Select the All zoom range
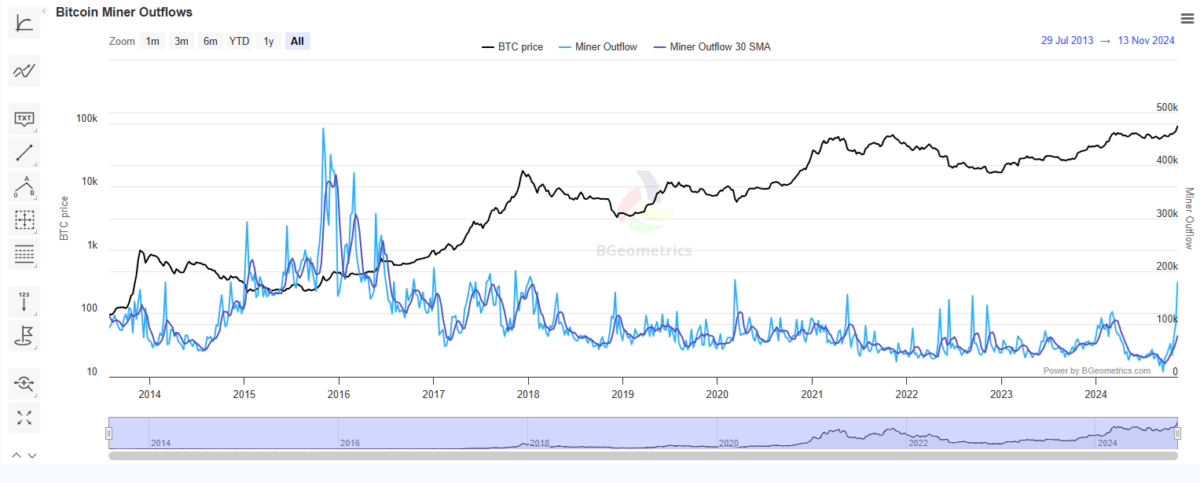Screen dimensions: 1200x483 (x=298, y=41)
